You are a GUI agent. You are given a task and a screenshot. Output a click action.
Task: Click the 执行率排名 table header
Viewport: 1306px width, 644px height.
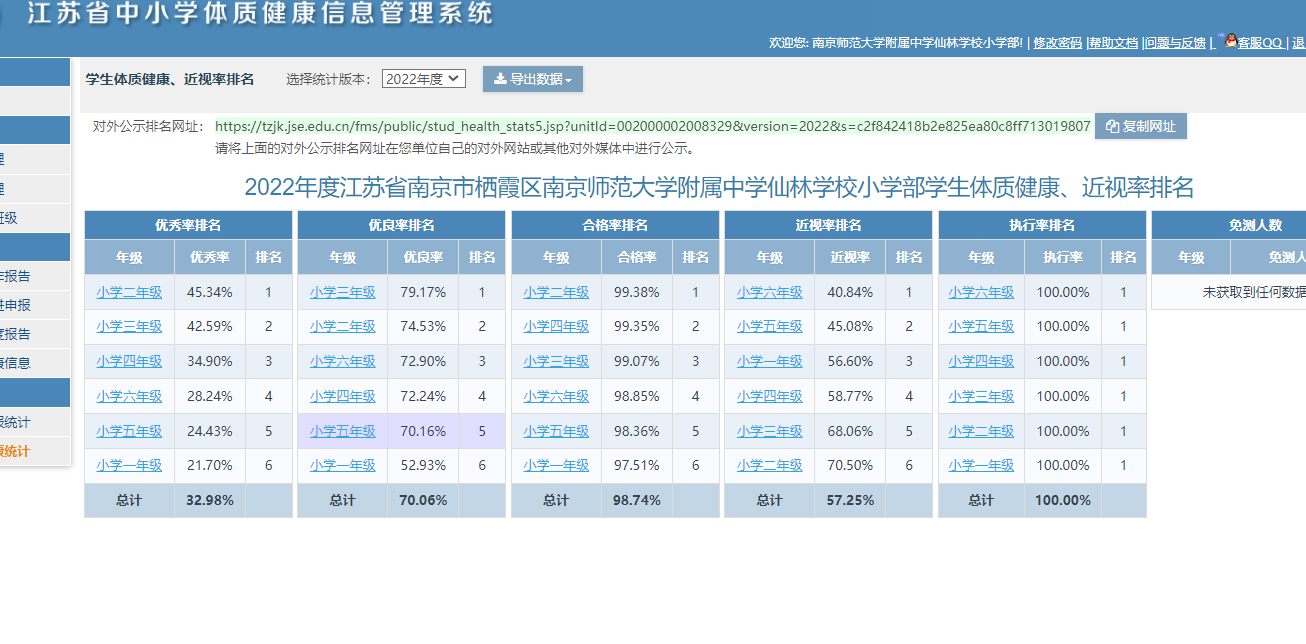tap(1042, 225)
